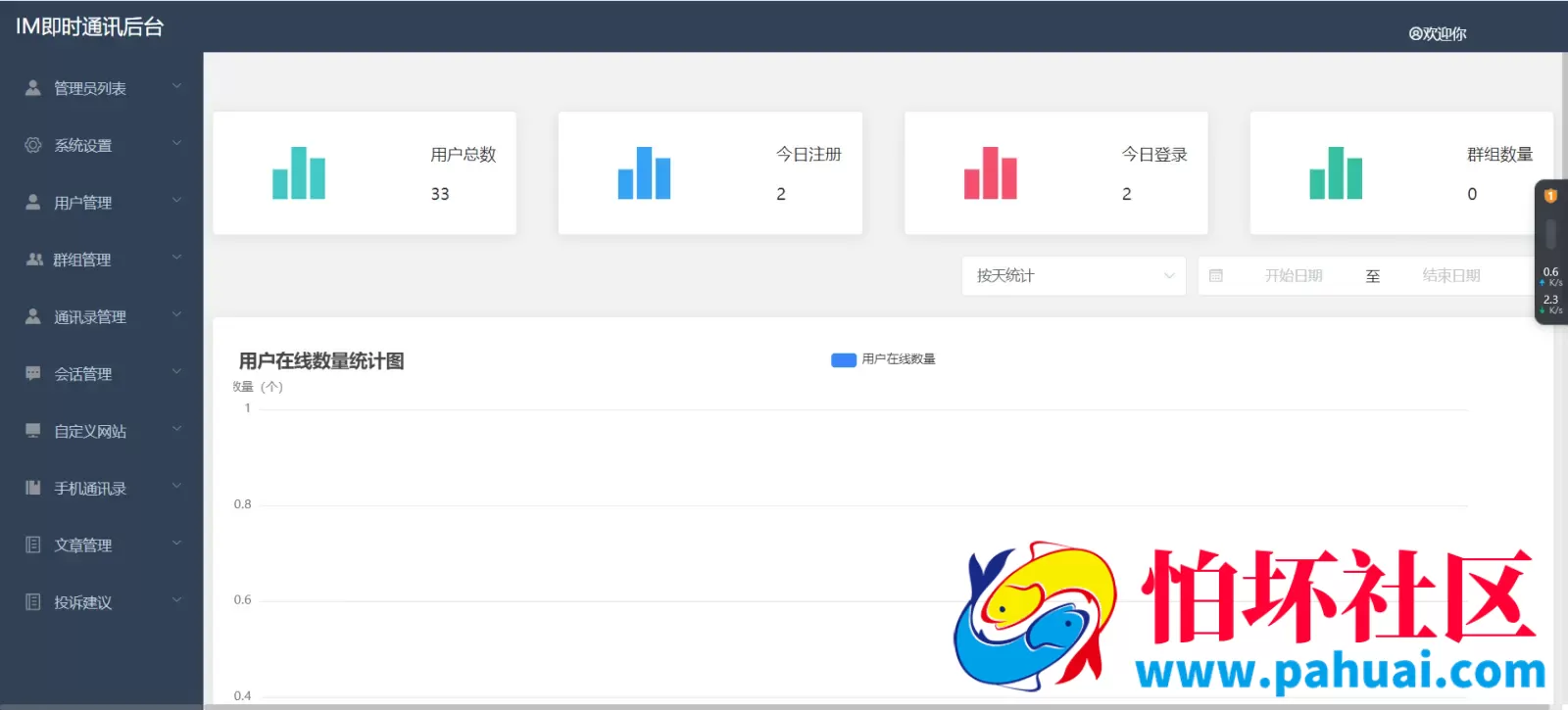Screen dimensions: 1568x710
Task: Click the green 群组数量 bar chart icon
Action: pyautogui.click(x=1336, y=173)
